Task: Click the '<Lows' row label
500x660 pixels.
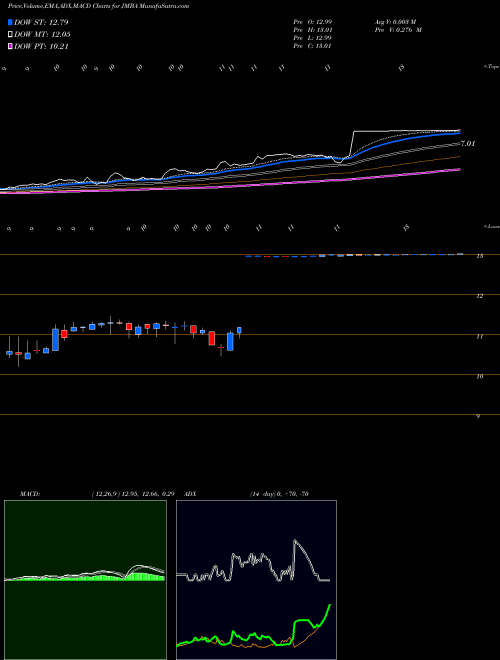Action: pyautogui.click(x=491, y=226)
